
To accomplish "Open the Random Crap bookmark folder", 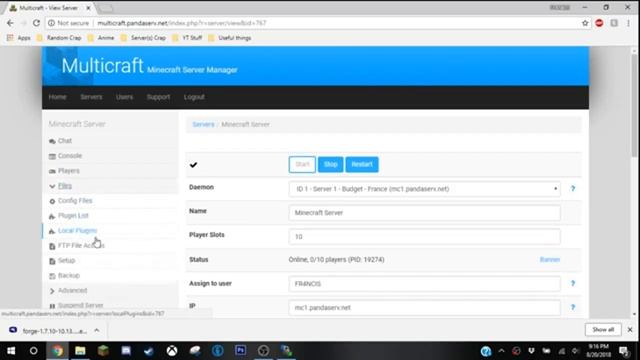I will pos(59,38).
